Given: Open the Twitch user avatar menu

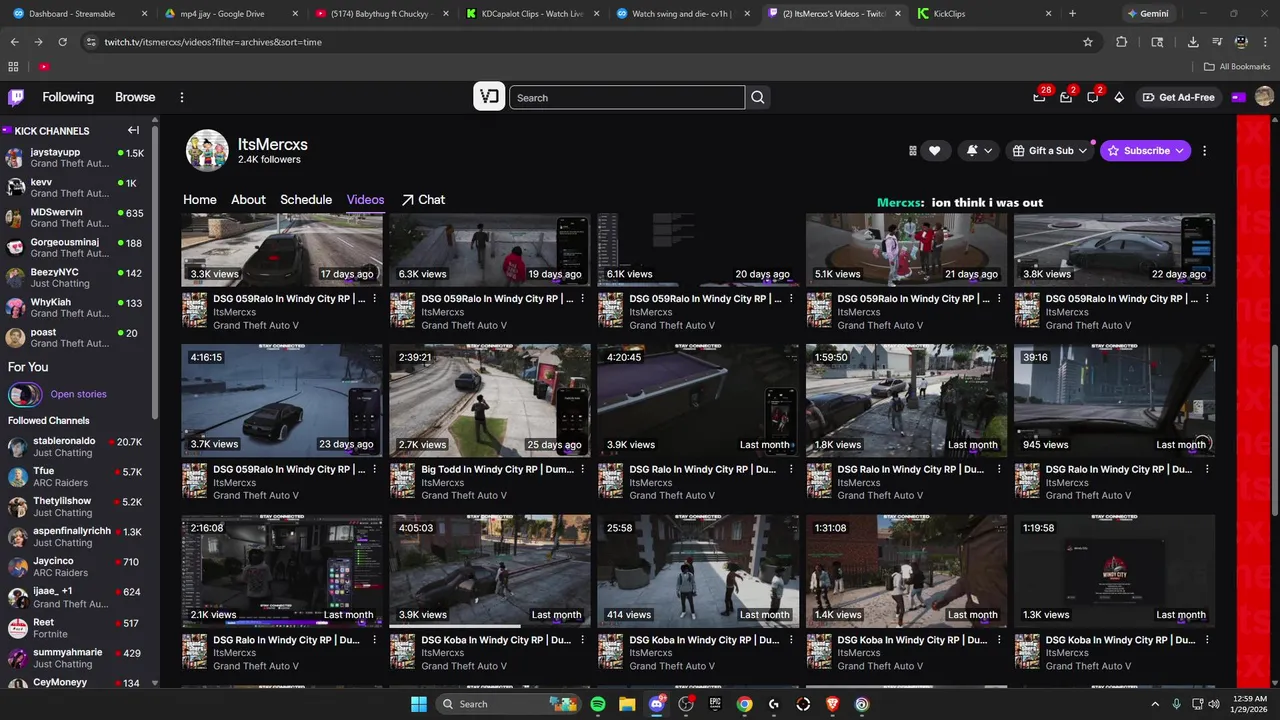Looking at the screenshot, I should click(1264, 97).
